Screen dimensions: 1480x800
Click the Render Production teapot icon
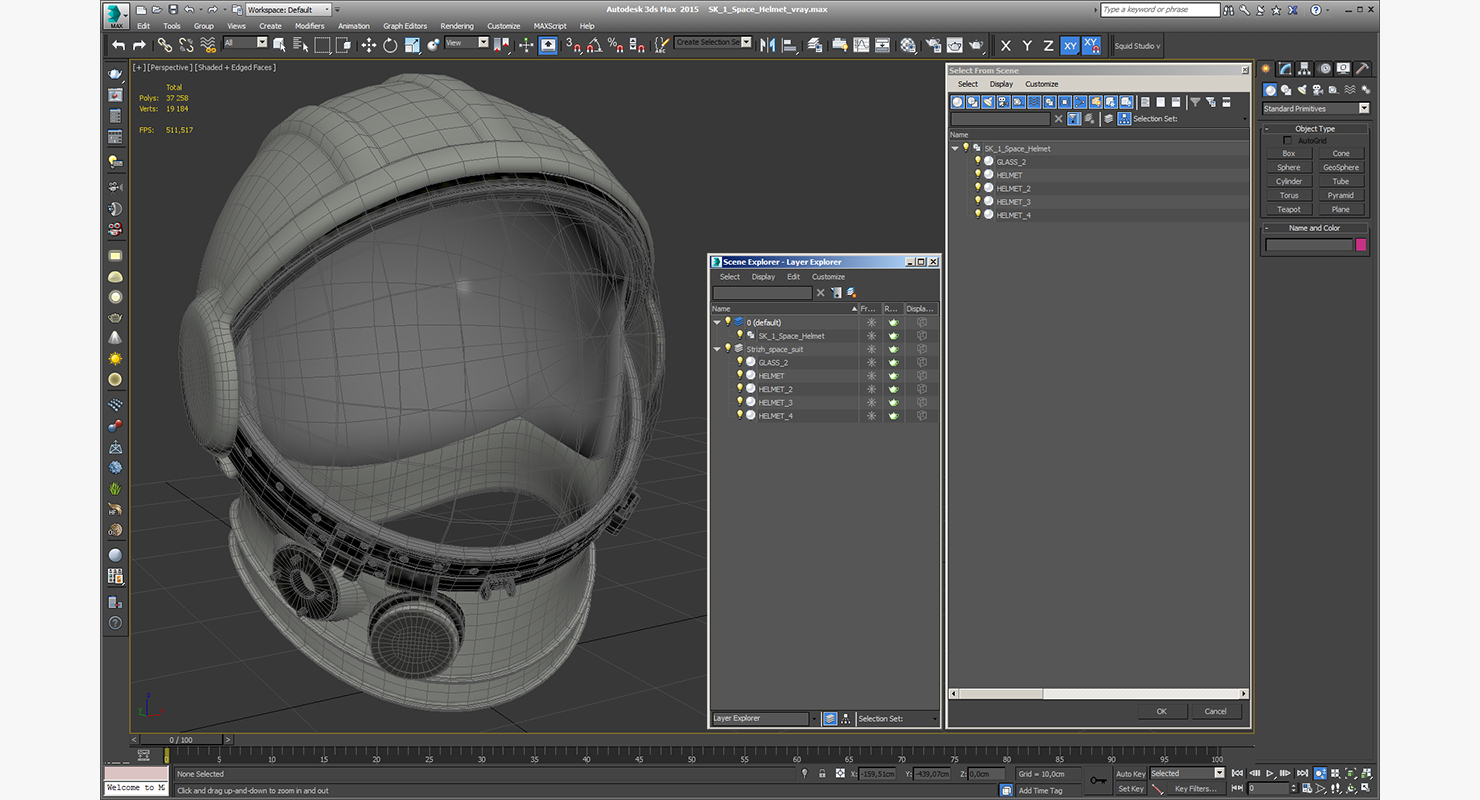click(976, 45)
